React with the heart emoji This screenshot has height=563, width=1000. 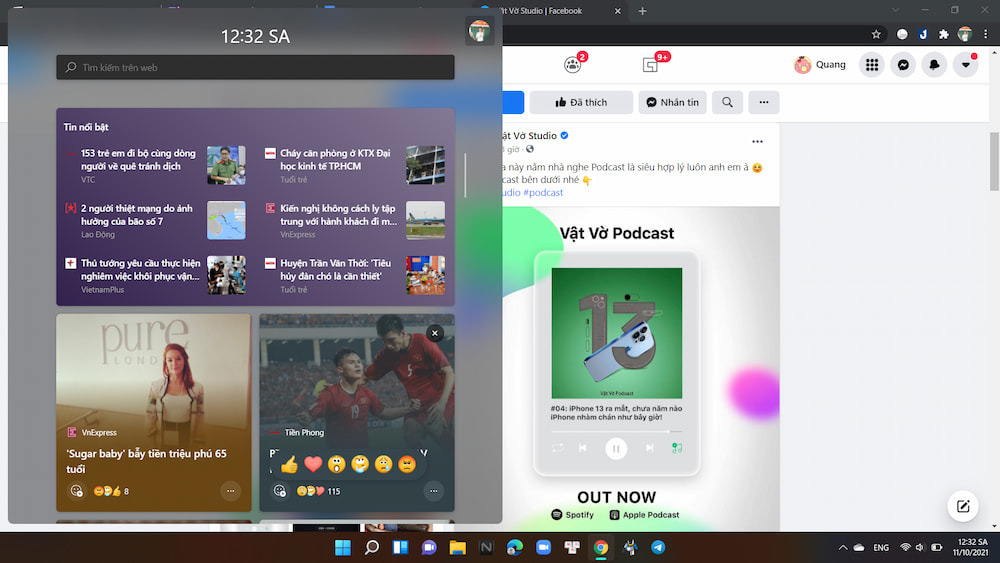313,464
